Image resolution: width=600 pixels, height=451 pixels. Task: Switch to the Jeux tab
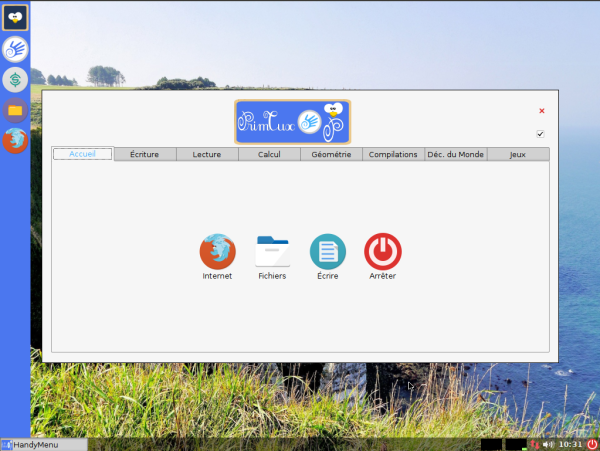[x=518, y=155]
